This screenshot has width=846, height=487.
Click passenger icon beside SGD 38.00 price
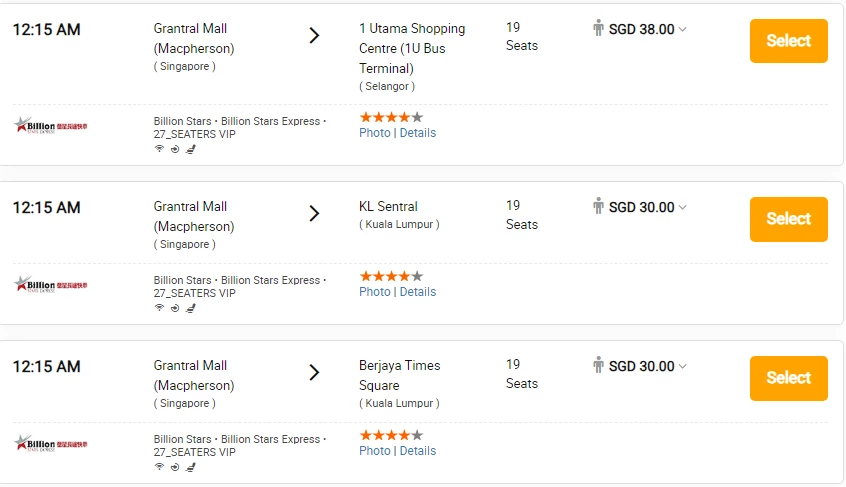coord(598,28)
